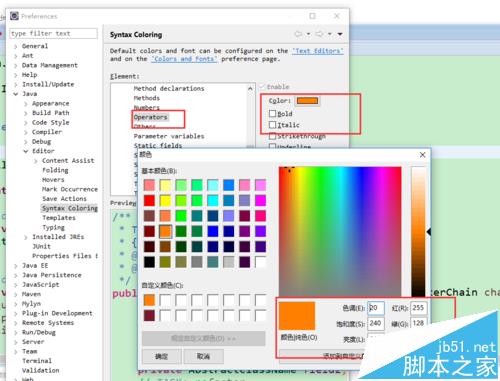Expand the General tree node
Viewport: 500px width, 381px height.
coord(16,46)
